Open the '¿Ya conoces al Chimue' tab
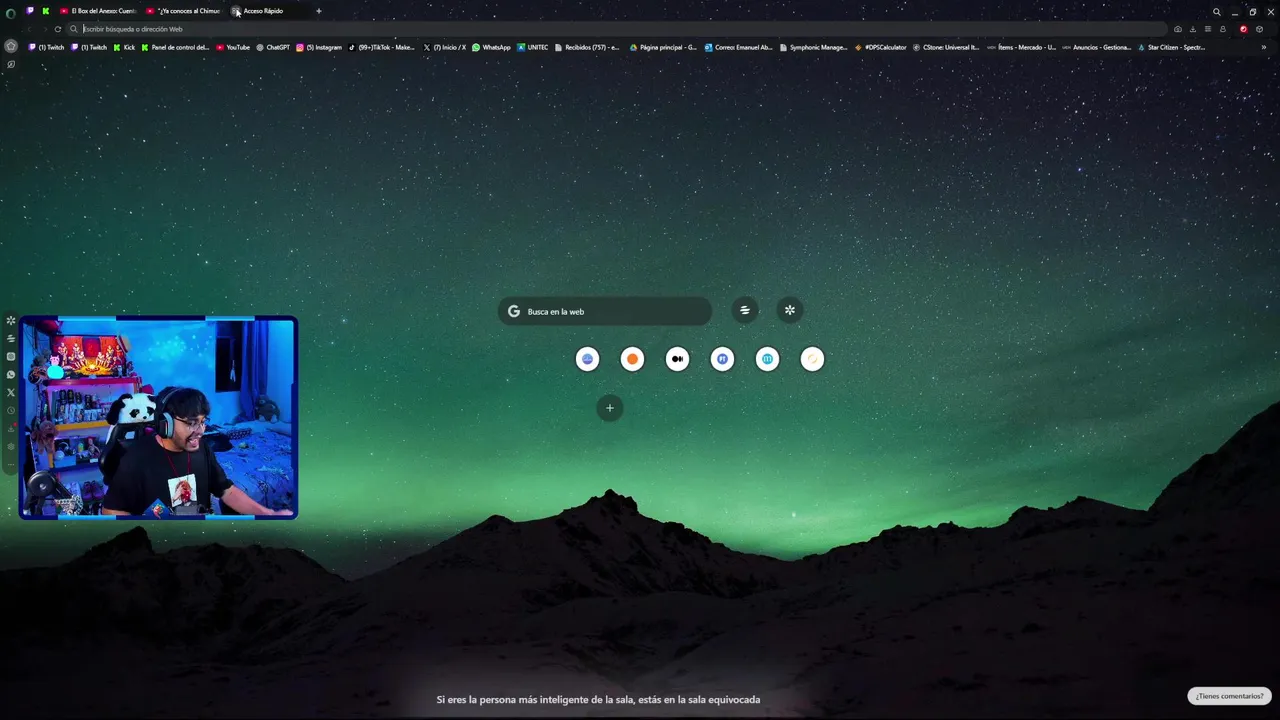 [x=184, y=11]
